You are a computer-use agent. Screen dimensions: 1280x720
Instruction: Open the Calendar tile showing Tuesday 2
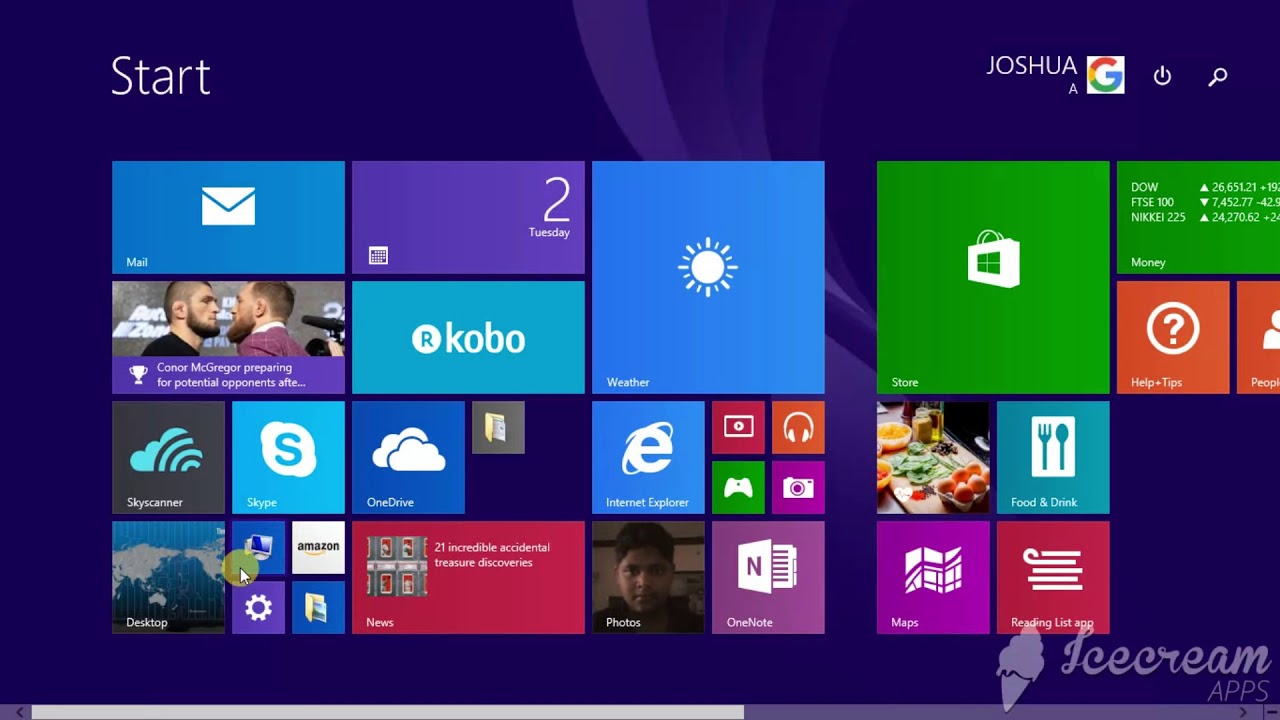pyautogui.click(x=468, y=217)
